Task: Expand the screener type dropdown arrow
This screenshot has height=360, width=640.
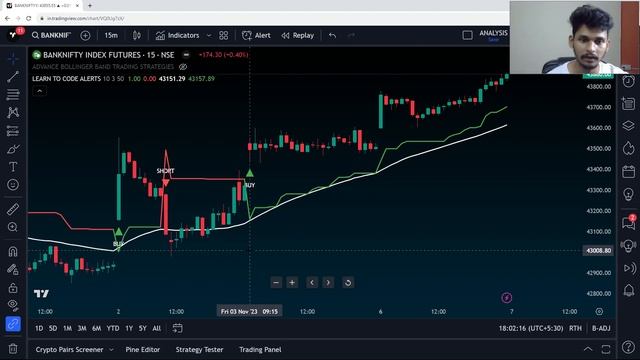Action: point(111,349)
